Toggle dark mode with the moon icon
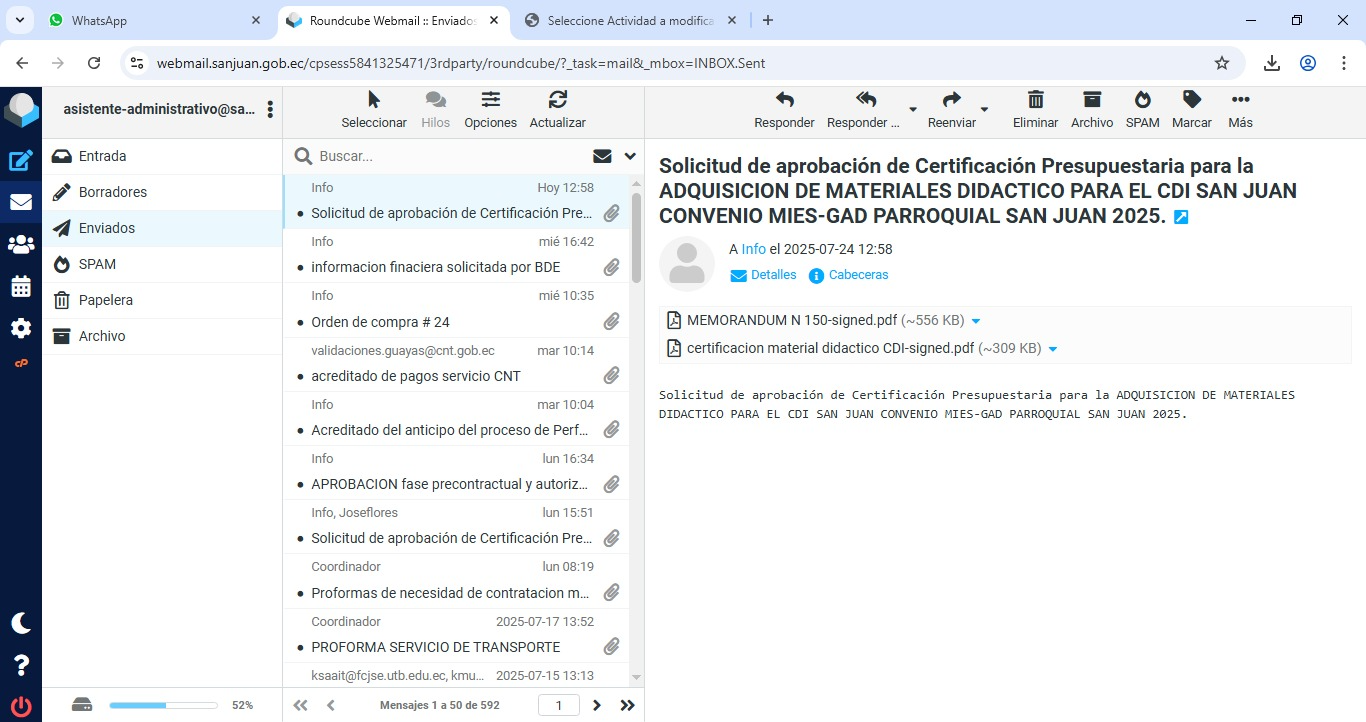The height and width of the screenshot is (722, 1366). point(21,623)
